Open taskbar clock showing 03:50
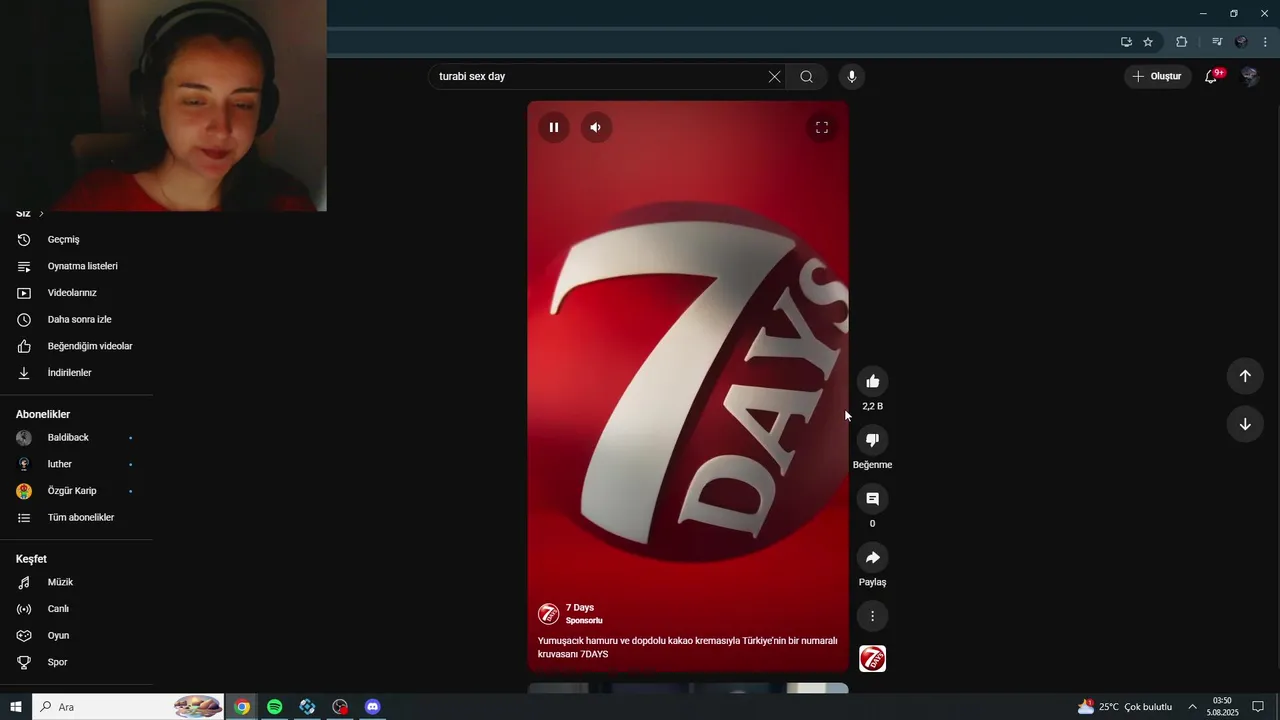Image resolution: width=1280 pixels, height=720 pixels. coord(1222,707)
